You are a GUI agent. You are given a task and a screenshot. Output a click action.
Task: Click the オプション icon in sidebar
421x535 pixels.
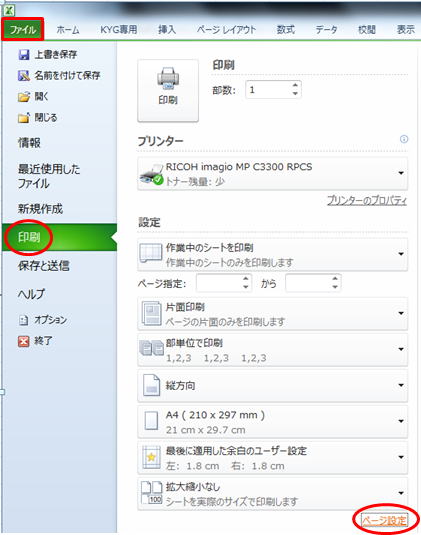pos(24,320)
